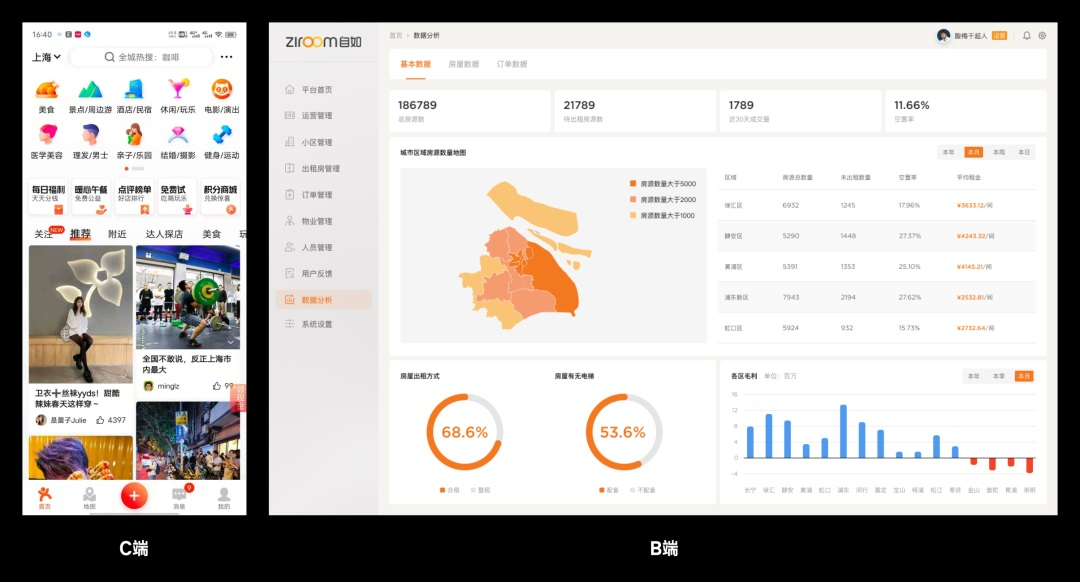Viewport: 1080px width, 582px height.
Task: Open the 地图 map icon in bottom bar
Action: point(90,498)
